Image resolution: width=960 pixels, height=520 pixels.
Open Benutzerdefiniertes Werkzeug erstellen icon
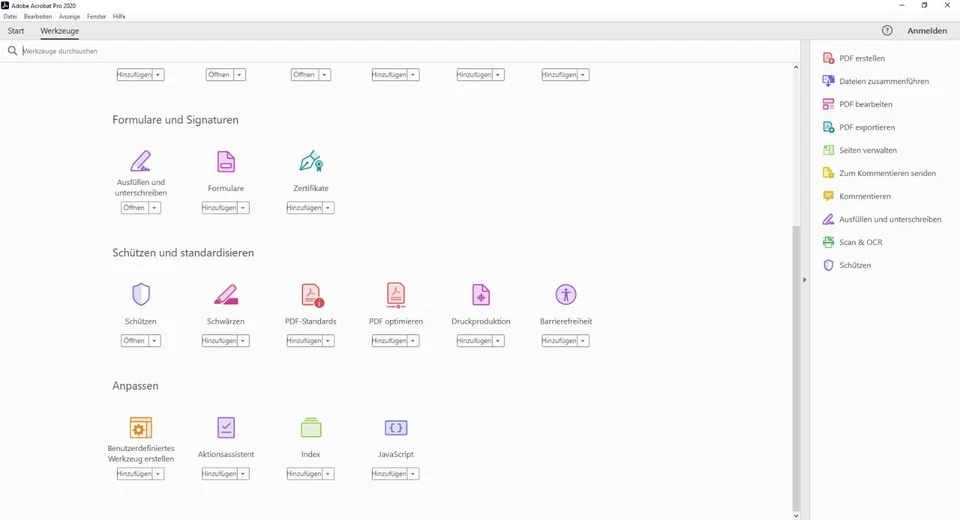point(141,428)
